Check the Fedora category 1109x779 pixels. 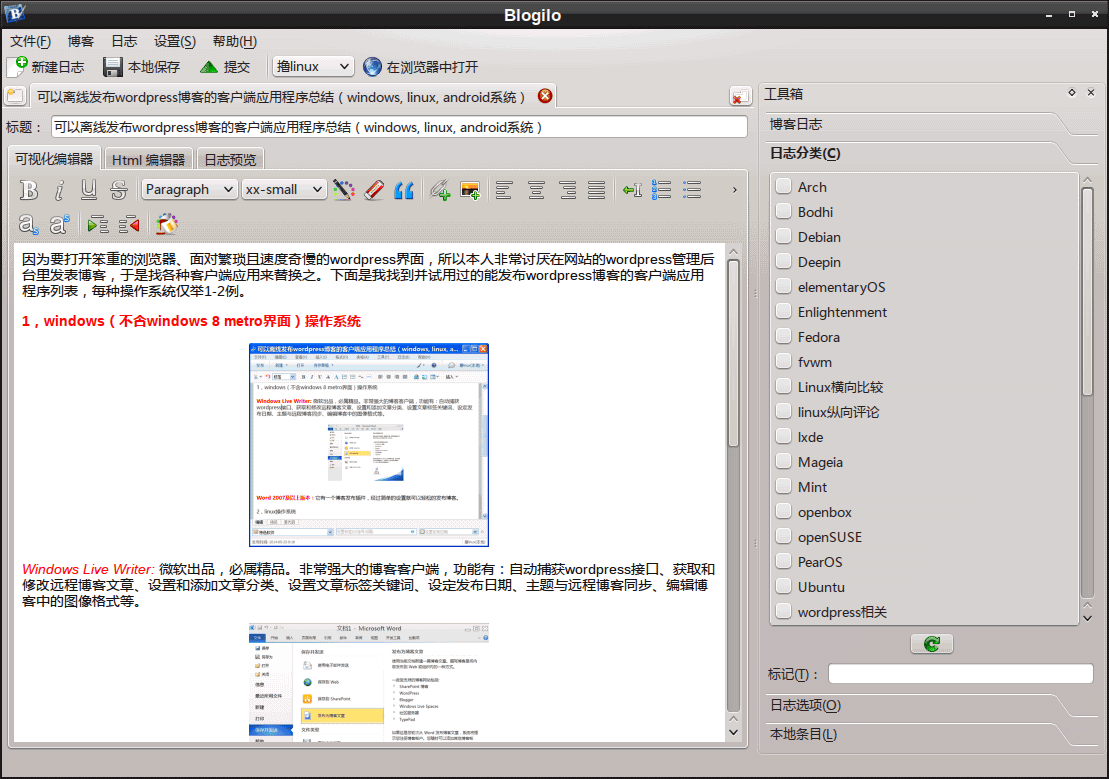(x=783, y=336)
